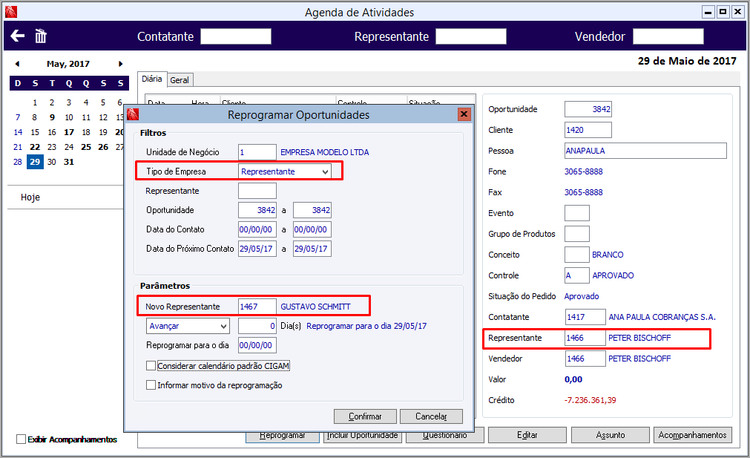Screen dimensions: 750x458
Task: Click the ANA PAULA COBRANÇAS S.A. text
Action: (x=662, y=317)
